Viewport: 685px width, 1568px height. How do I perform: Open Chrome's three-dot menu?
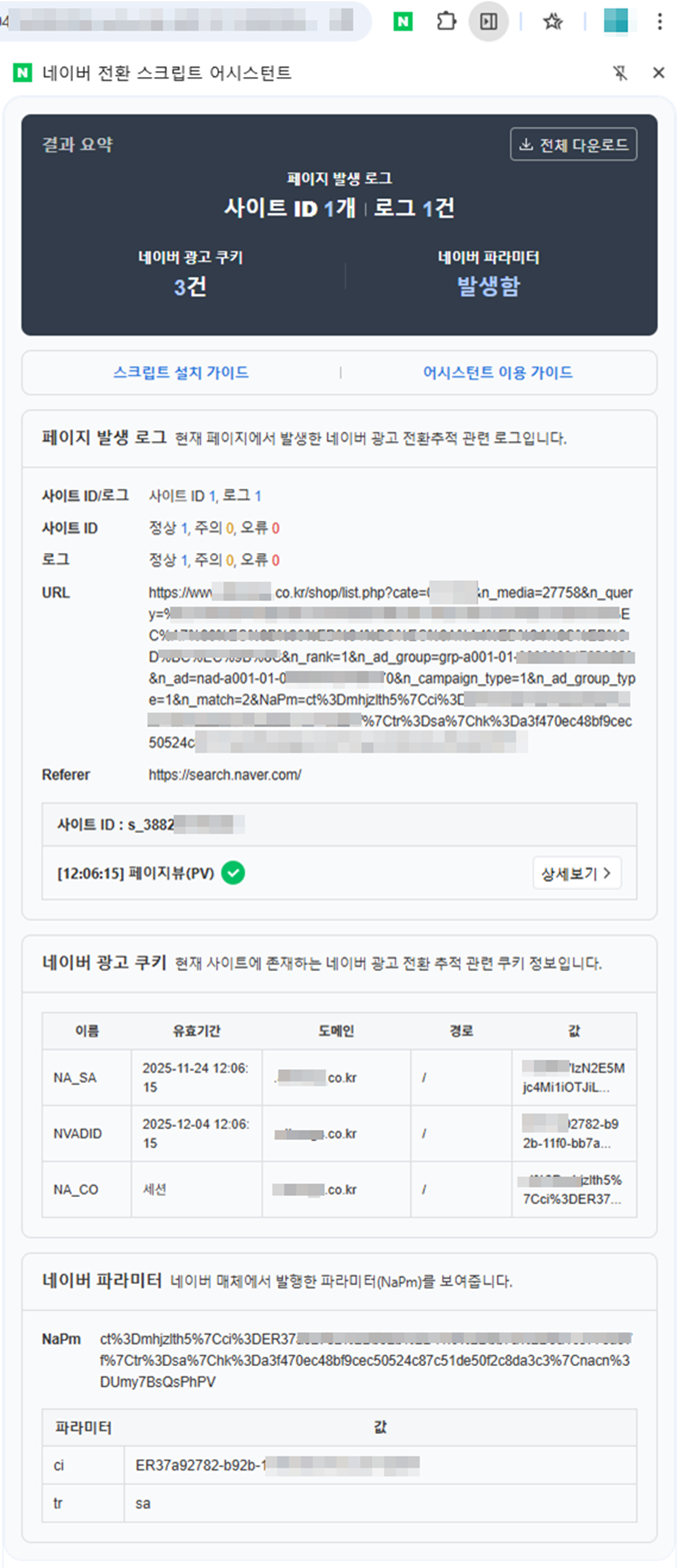[659, 21]
